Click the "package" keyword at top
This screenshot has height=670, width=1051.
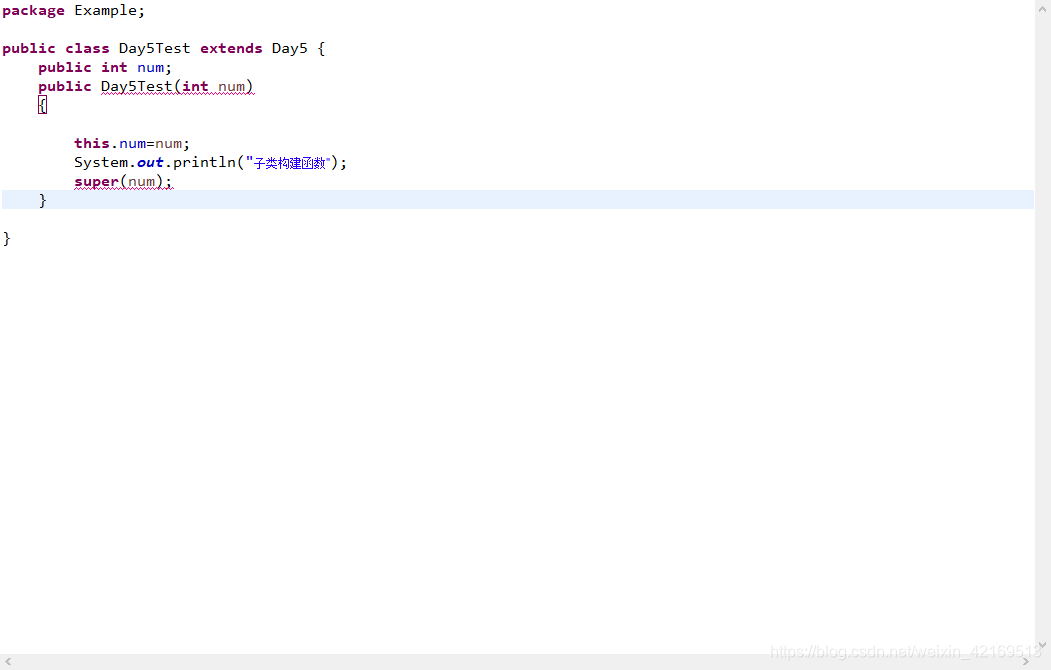pos(32,10)
